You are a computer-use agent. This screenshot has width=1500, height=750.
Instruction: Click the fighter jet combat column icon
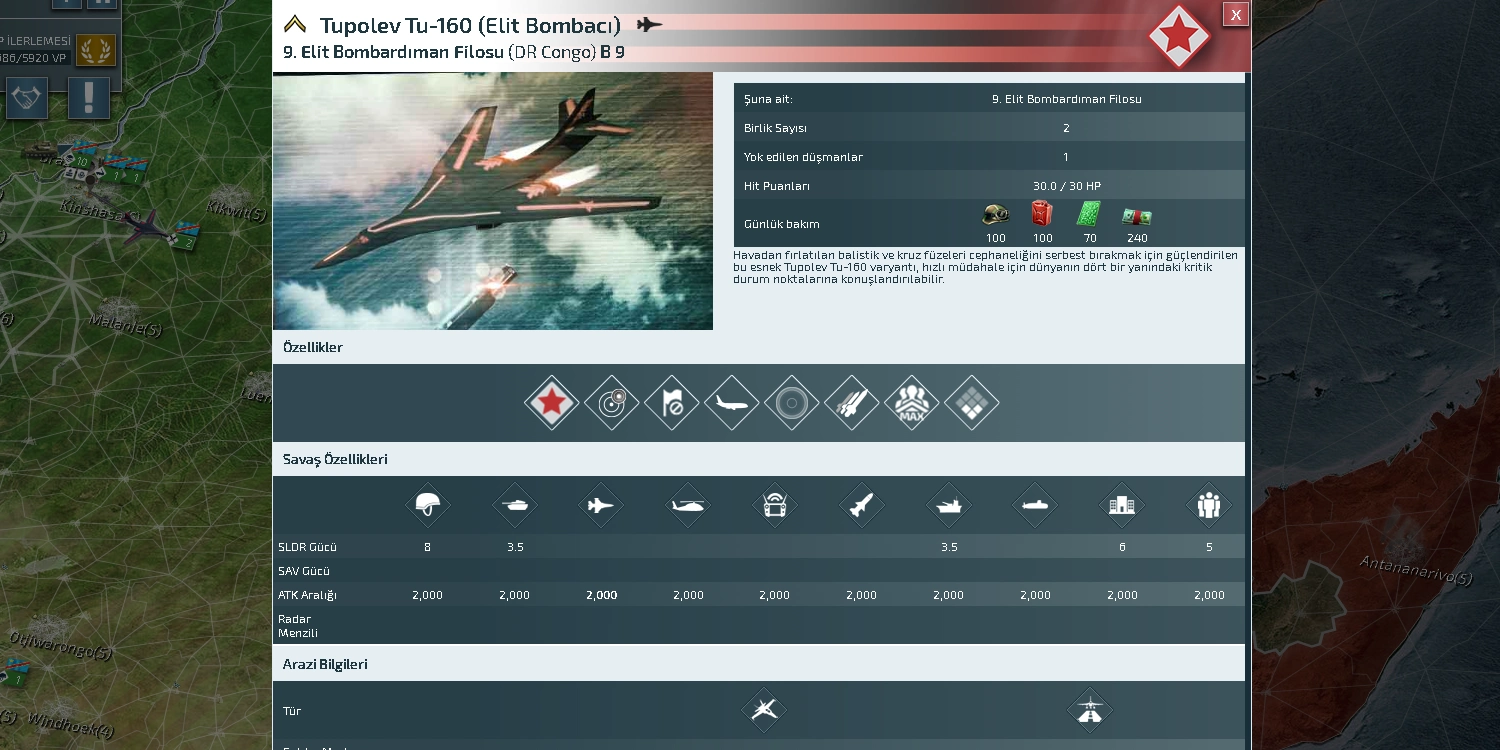[601, 506]
